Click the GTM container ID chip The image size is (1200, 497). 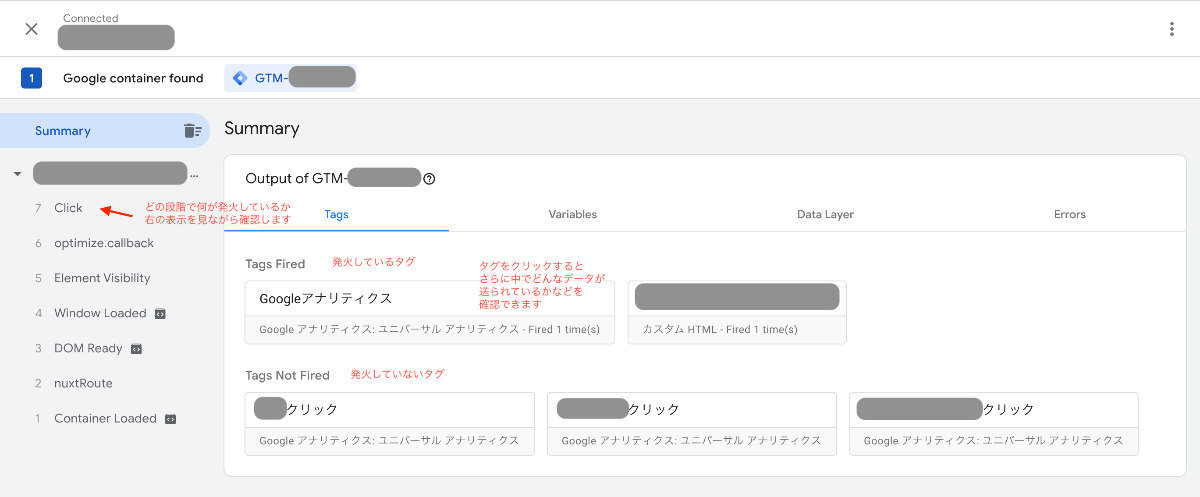291,78
